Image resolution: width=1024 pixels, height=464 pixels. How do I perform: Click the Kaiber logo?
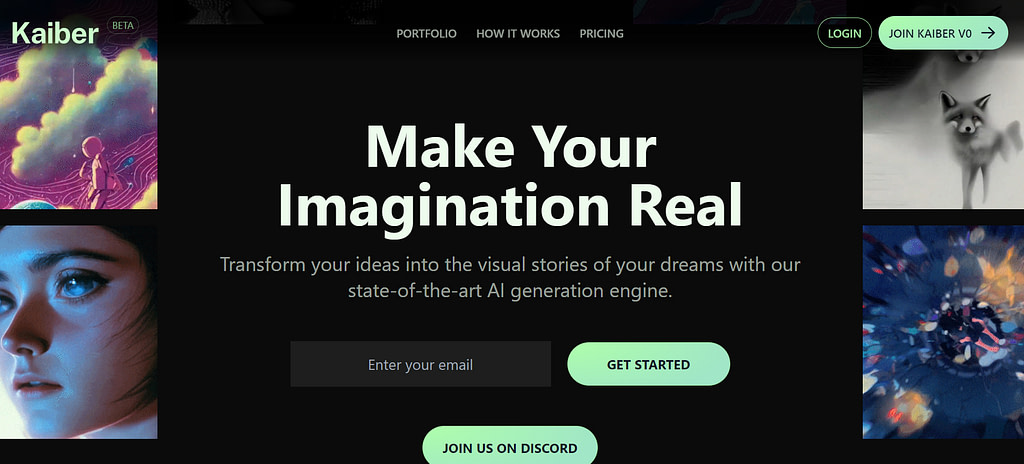(x=55, y=33)
